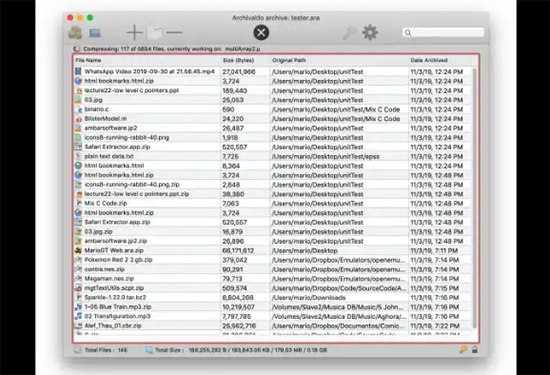The height and width of the screenshot is (375, 550).
Task: Select ambarsoftware.jp2 file name
Action: [111, 128]
